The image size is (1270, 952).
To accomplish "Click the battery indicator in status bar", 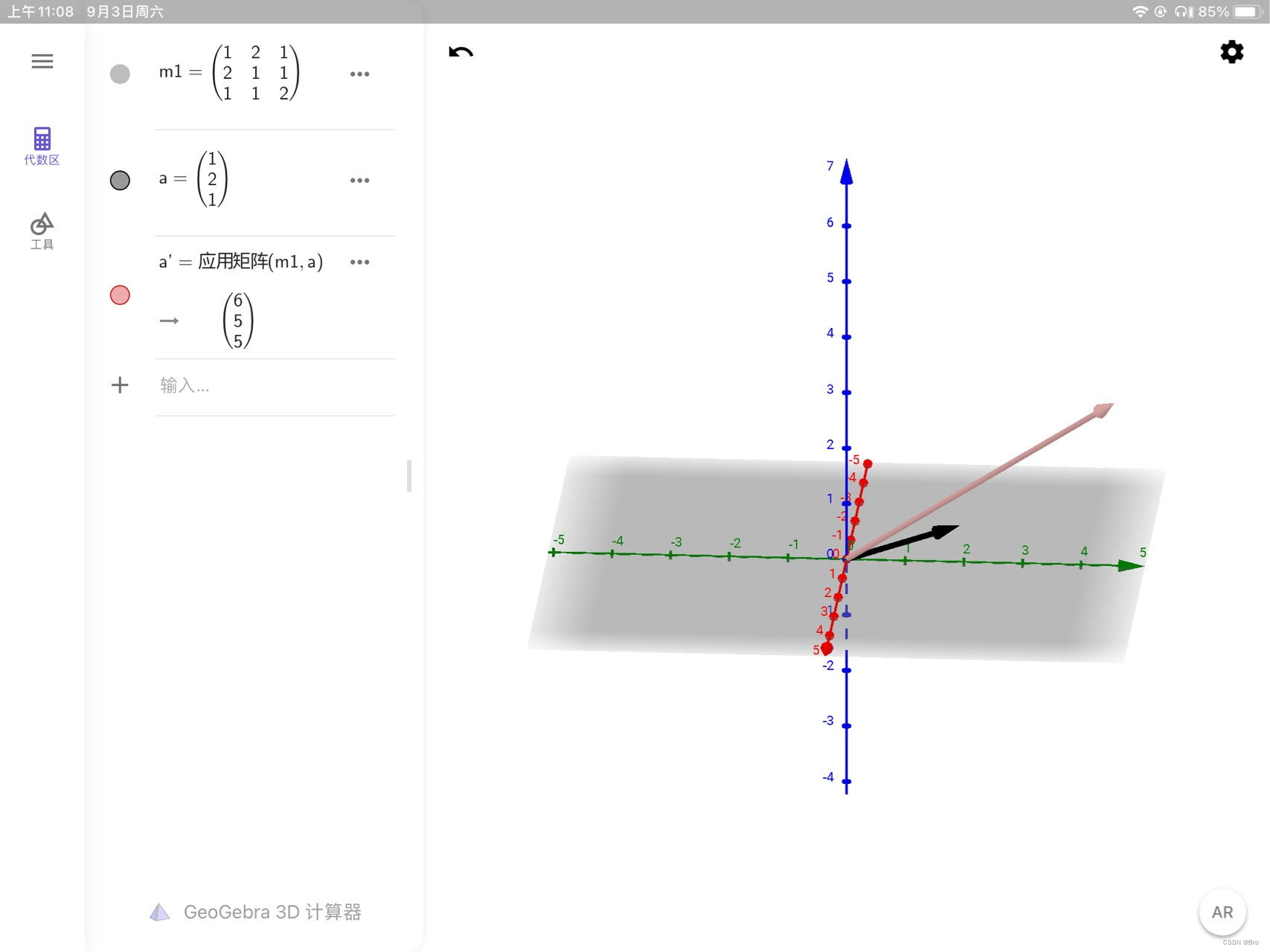I will point(1248,12).
